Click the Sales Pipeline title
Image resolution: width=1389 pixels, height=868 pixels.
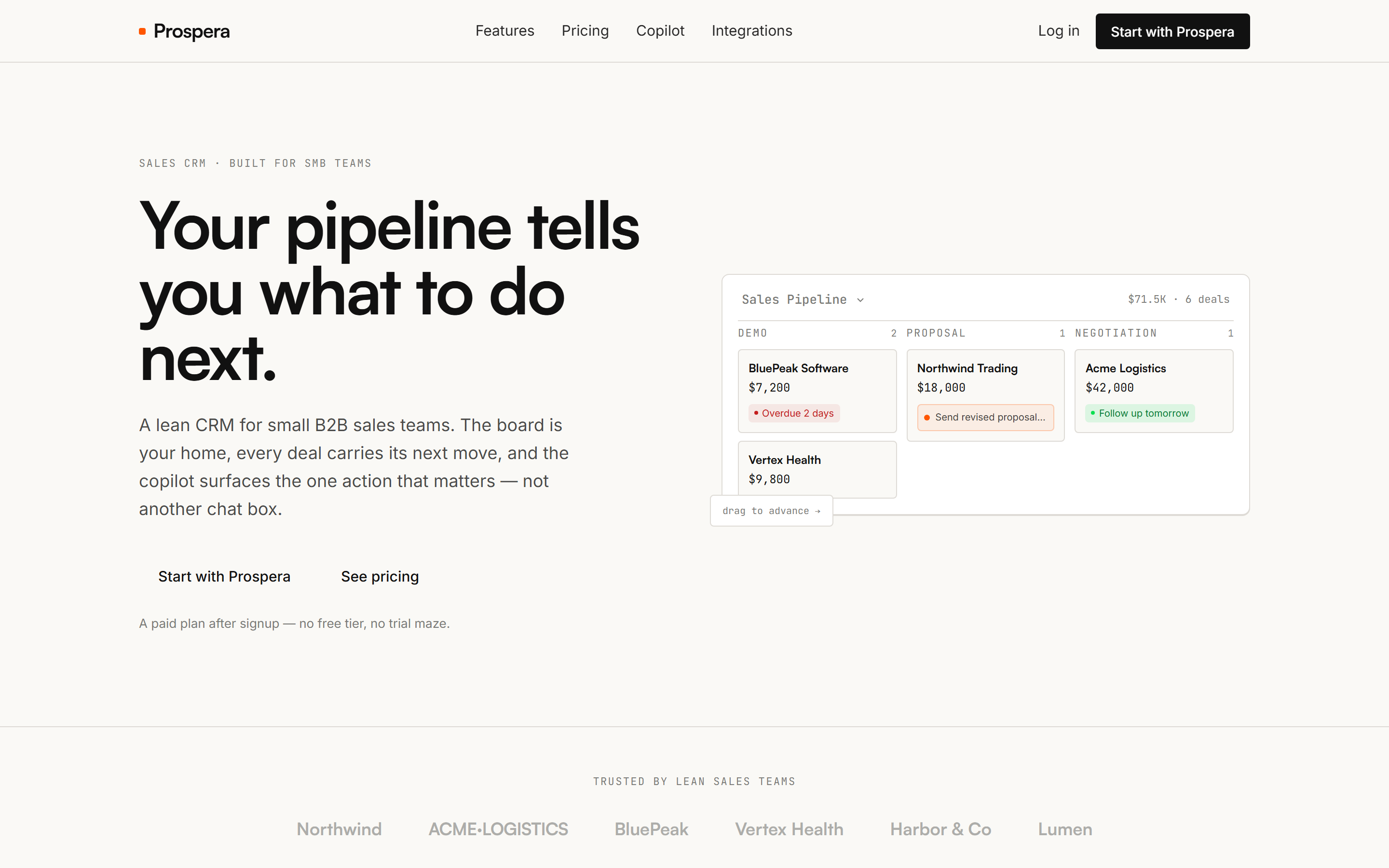(794, 299)
